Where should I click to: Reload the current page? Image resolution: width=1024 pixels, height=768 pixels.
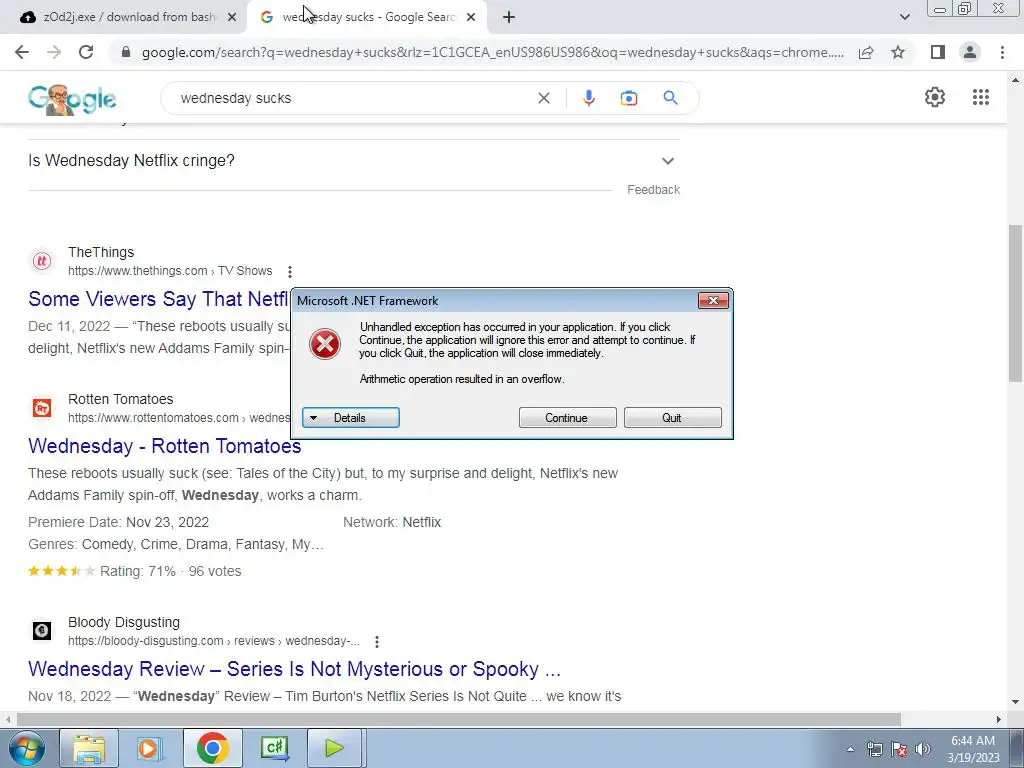(x=86, y=52)
